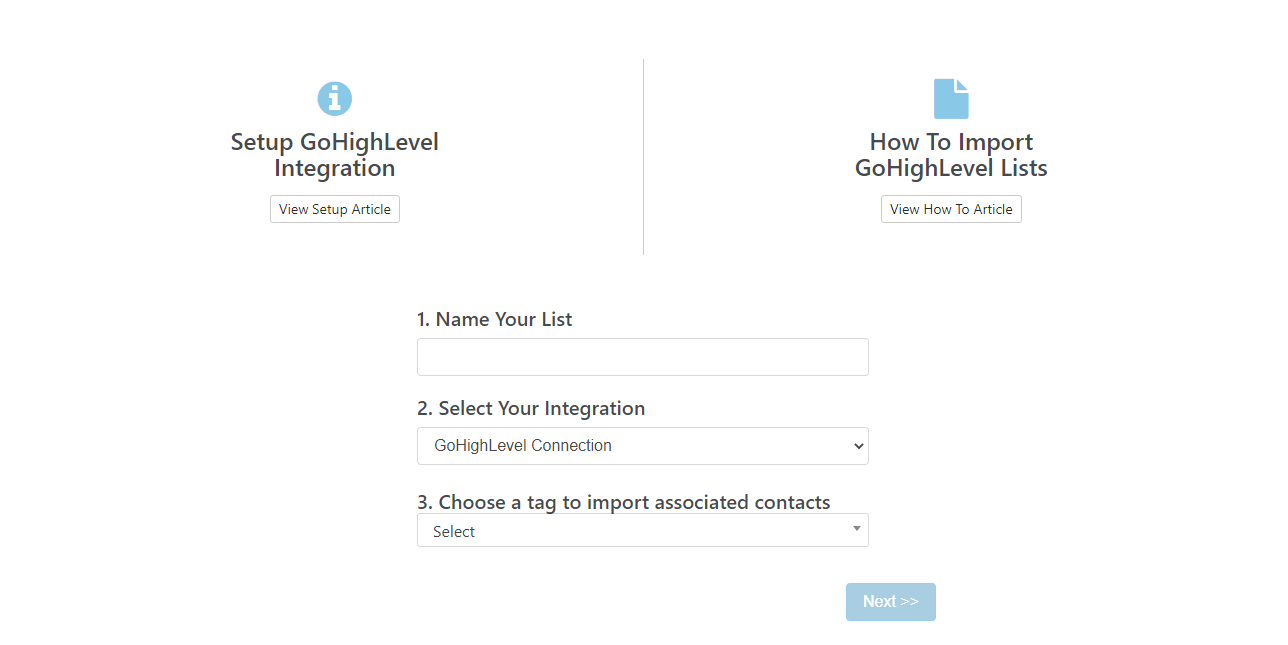This screenshot has width=1288, height=645.
Task: Click the words 'GoHighLevel Lists' in right heading
Action: coord(951,168)
